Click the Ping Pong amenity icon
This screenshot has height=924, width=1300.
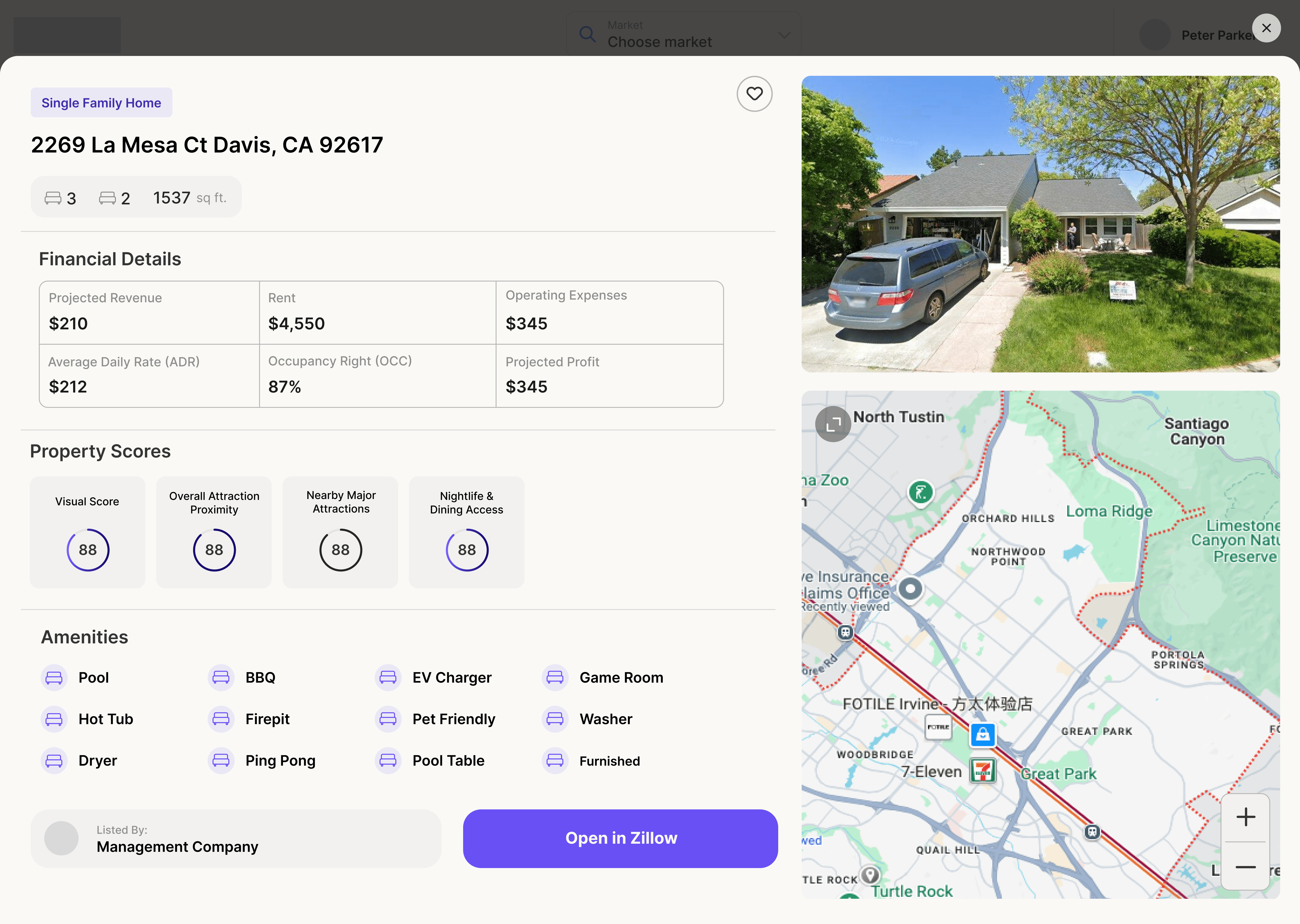click(x=221, y=761)
